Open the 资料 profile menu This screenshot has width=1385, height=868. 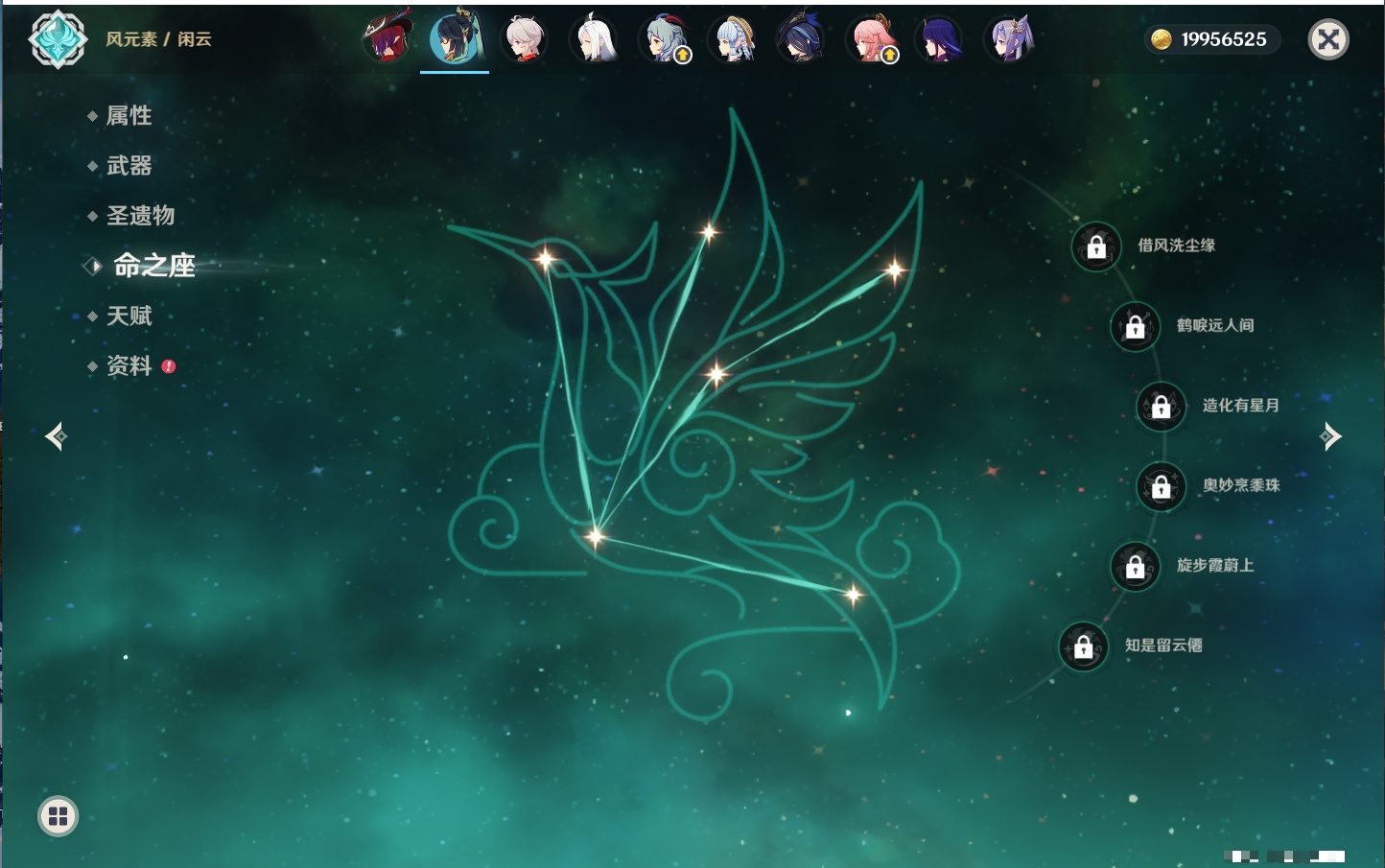[129, 365]
